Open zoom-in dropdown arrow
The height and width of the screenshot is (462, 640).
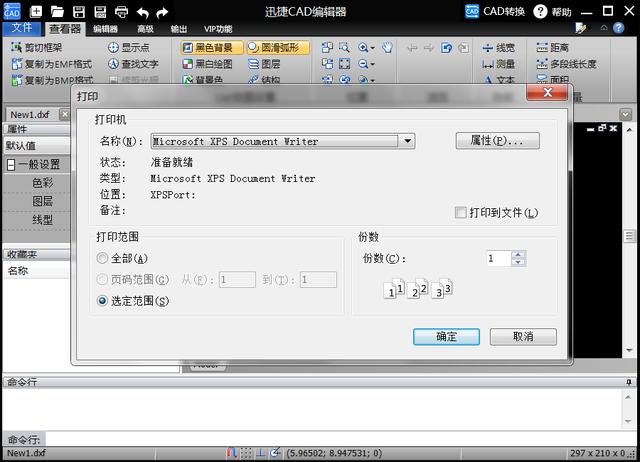tap(372, 48)
